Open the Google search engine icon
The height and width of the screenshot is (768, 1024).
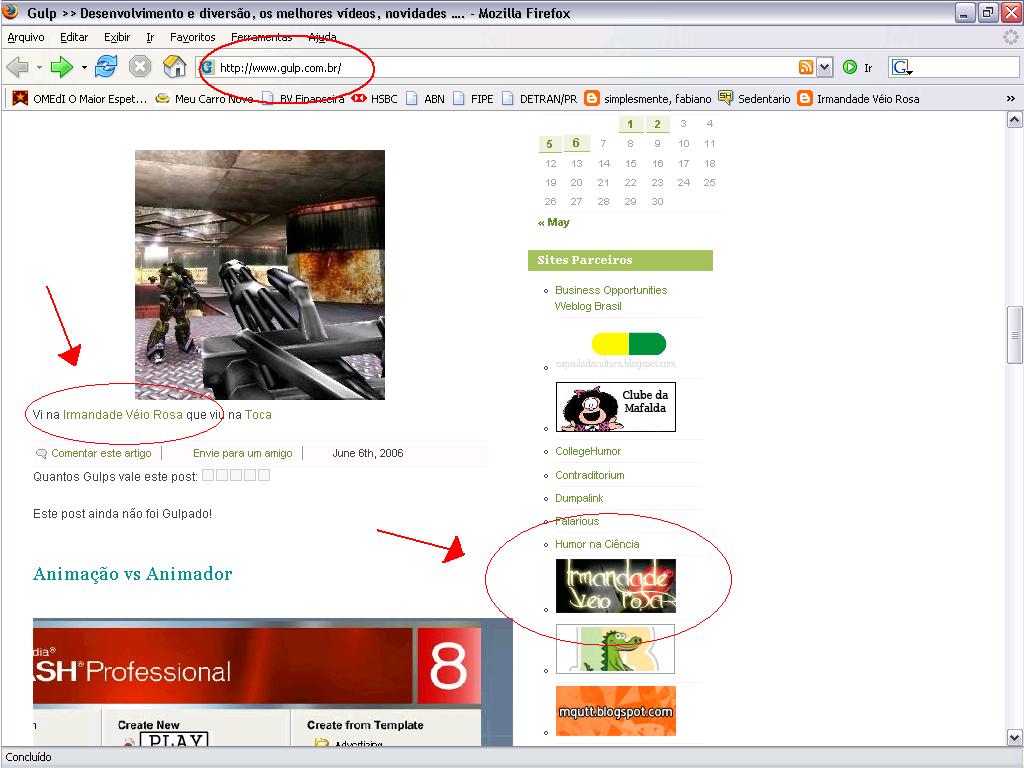902,67
